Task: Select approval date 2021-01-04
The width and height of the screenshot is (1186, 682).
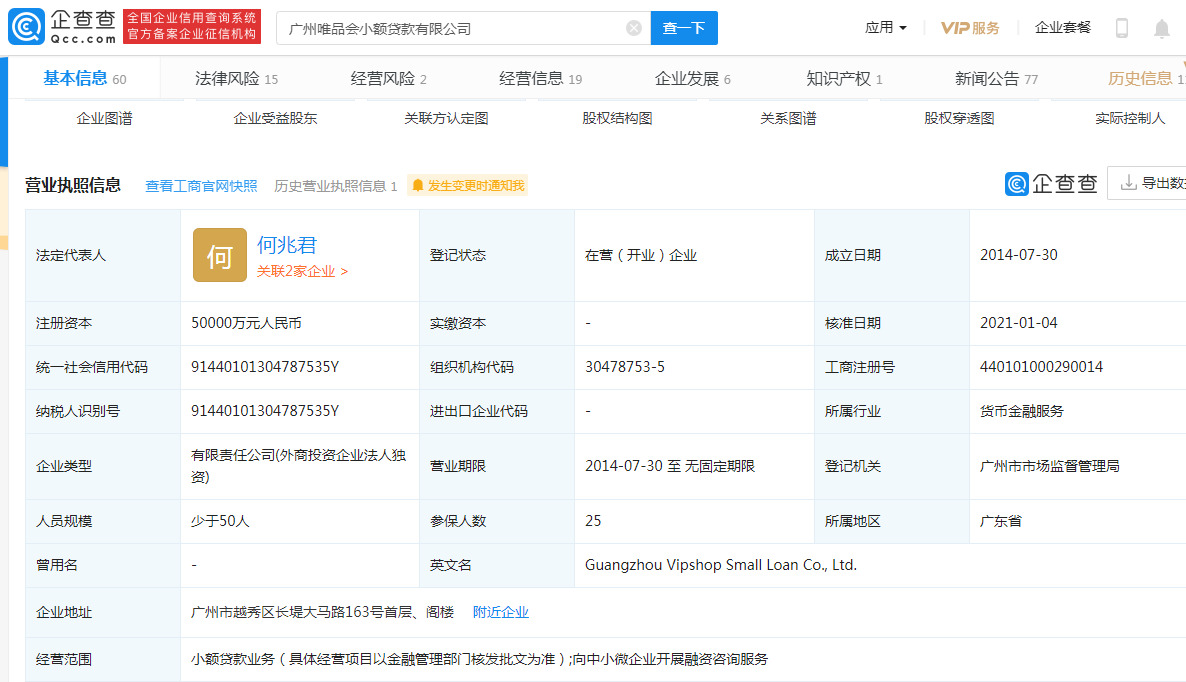Action: (x=1018, y=323)
